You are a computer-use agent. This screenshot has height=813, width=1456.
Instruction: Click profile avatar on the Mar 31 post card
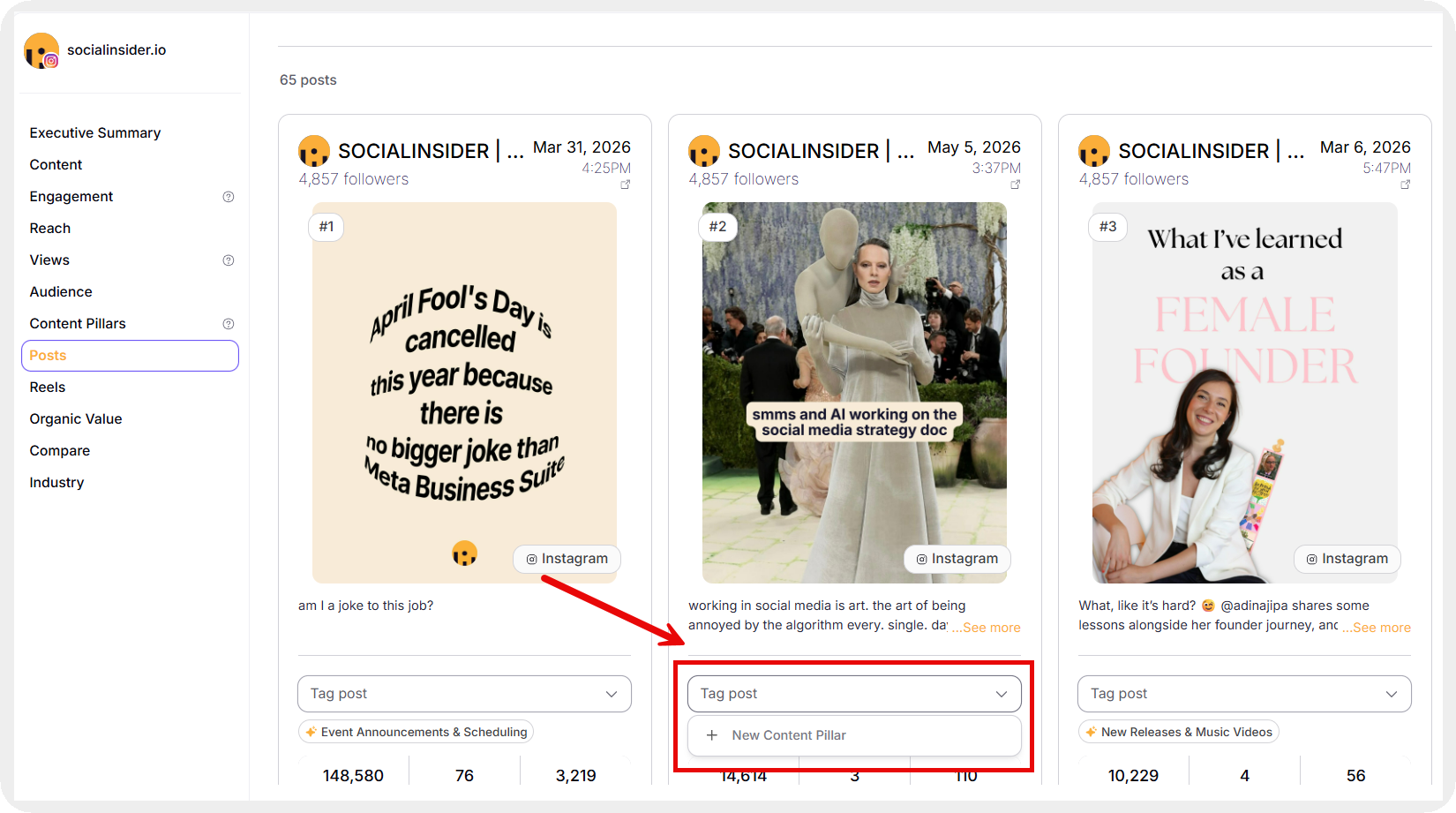314,151
